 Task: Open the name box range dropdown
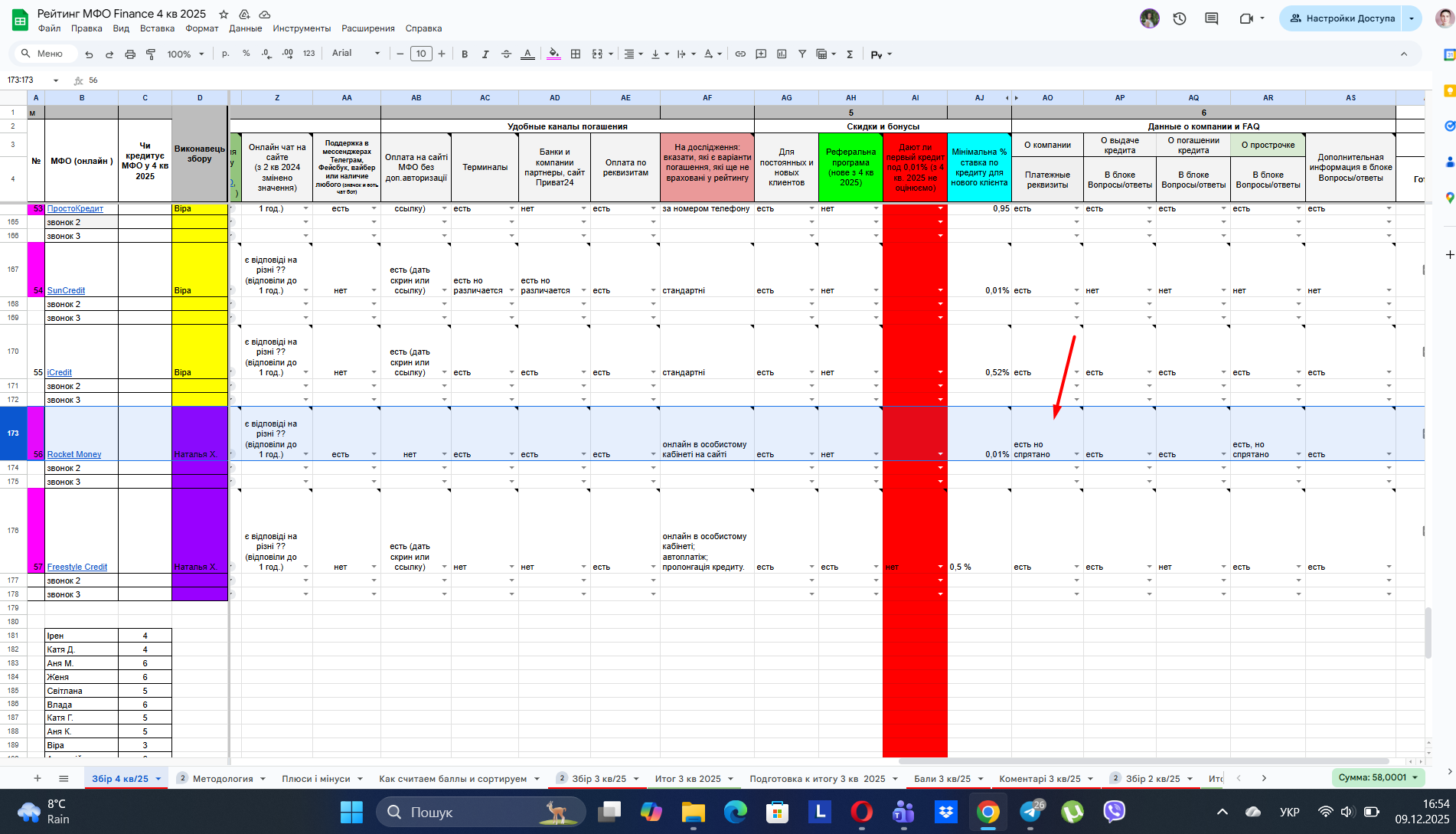click(56, 80)
